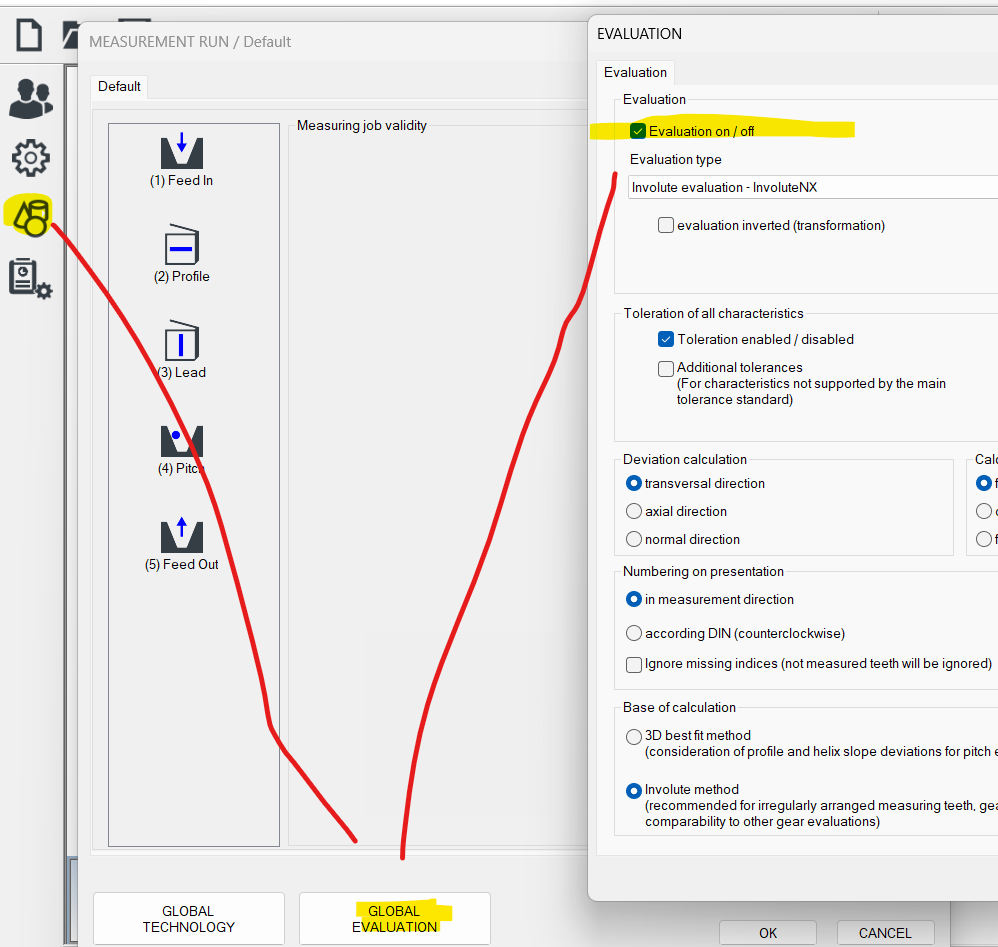The height and width of the screenshot is (947, 998).
Task: Select the (3) Lead step icon
Action: tap(181, 340)
